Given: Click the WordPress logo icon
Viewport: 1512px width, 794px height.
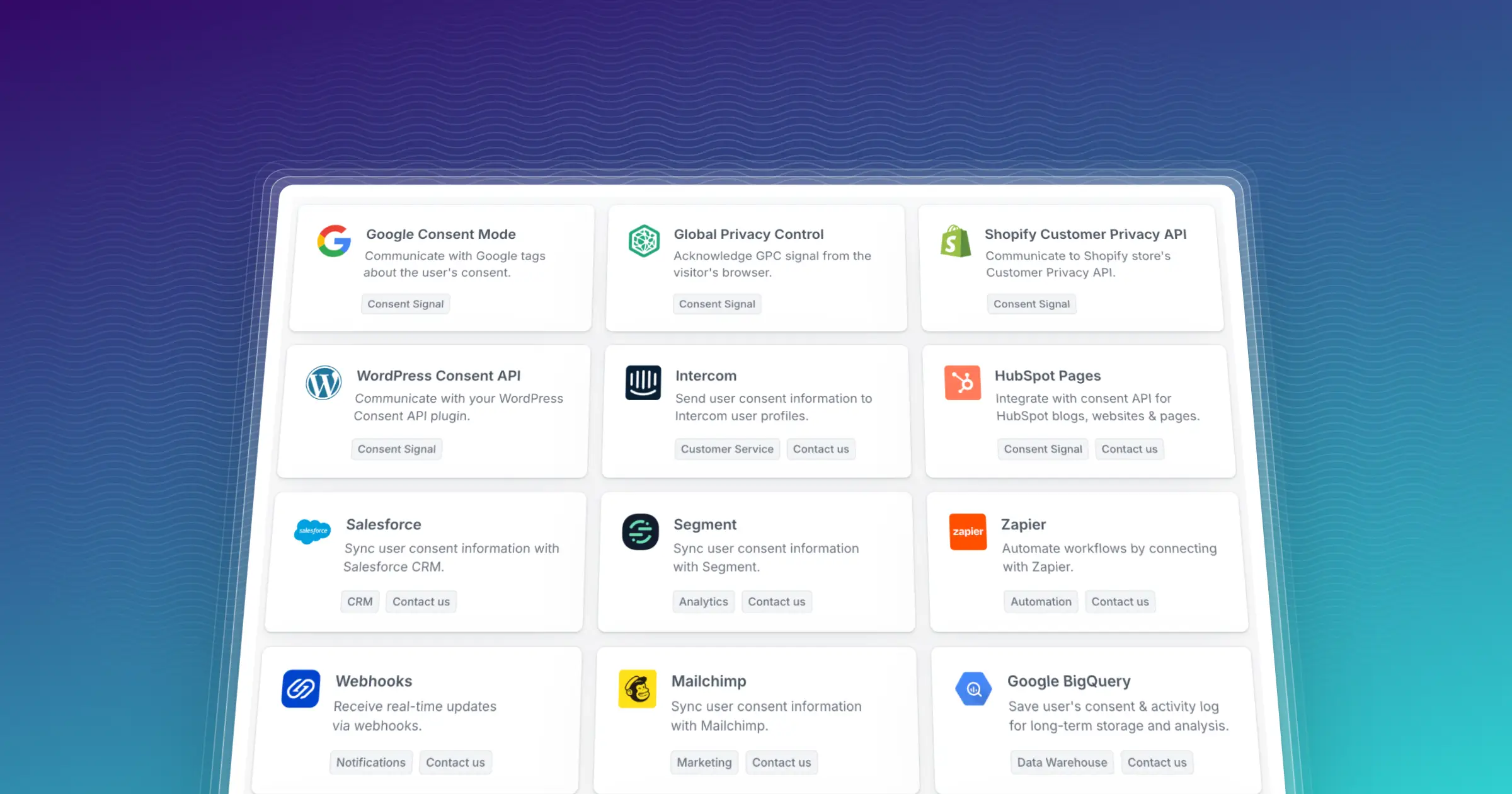Looking at the screenshot, I should point(324,383).
